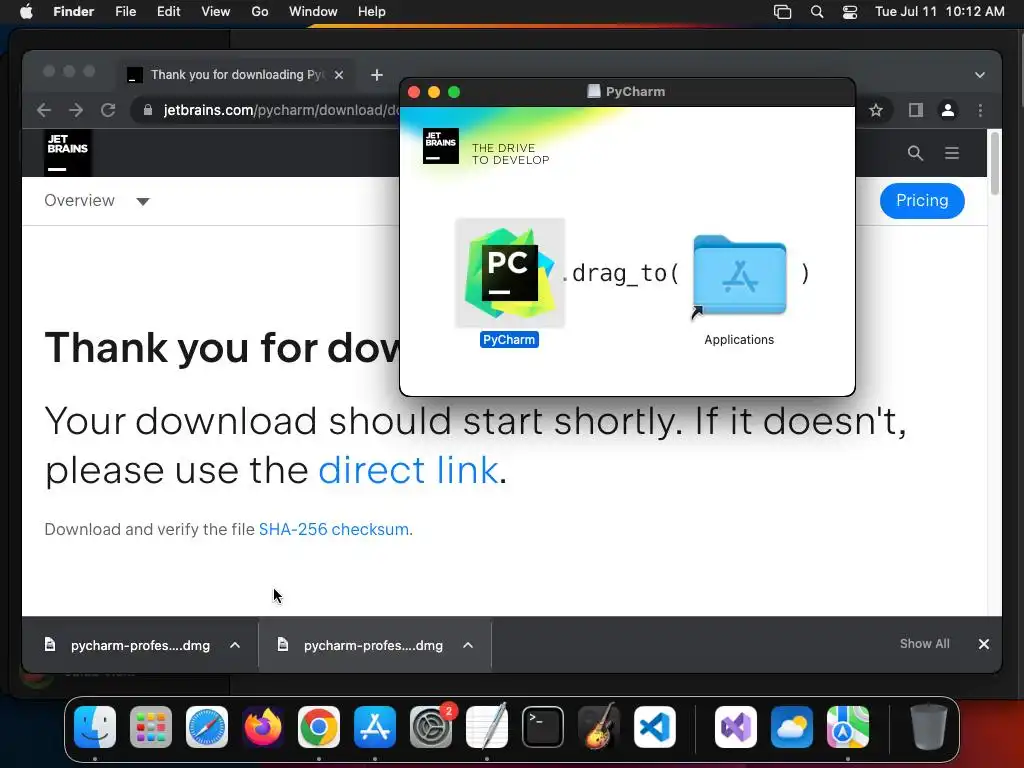Click Show All downloads

pos(924,644)
